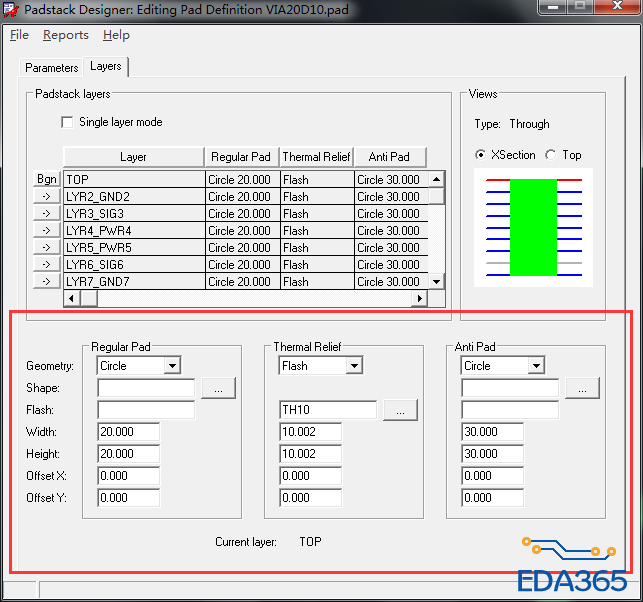The height and width of the screenshot is (602, 643).
Task: Click the arrow selector for LYR5_PWR5 row
Action: (47, 248)
